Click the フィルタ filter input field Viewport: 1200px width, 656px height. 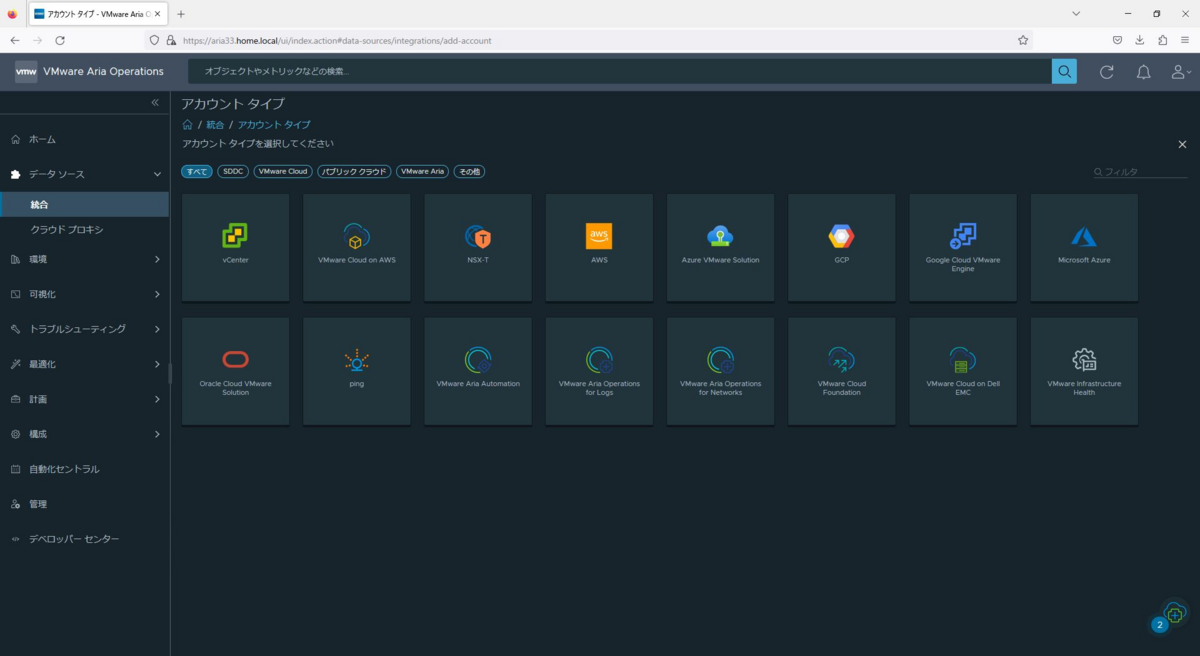coord(1140,172)
